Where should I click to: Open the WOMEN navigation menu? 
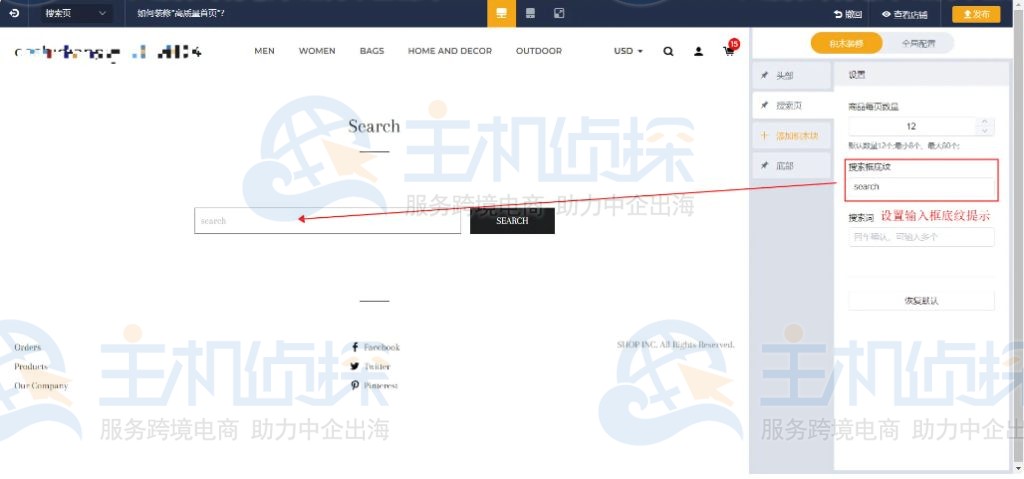317,51
